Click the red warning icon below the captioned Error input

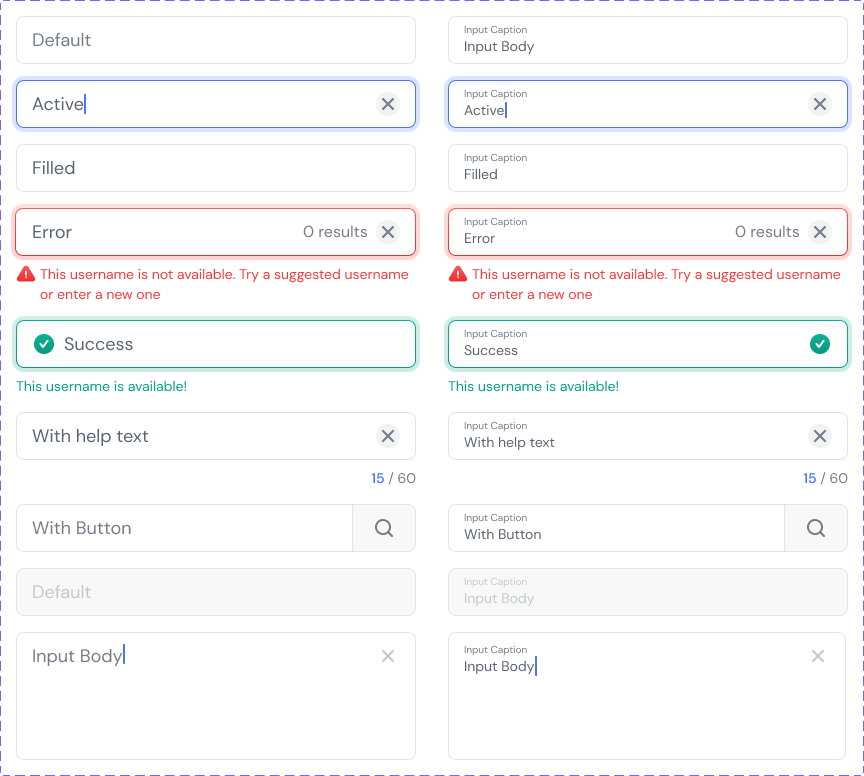click(x=458, y=274)
